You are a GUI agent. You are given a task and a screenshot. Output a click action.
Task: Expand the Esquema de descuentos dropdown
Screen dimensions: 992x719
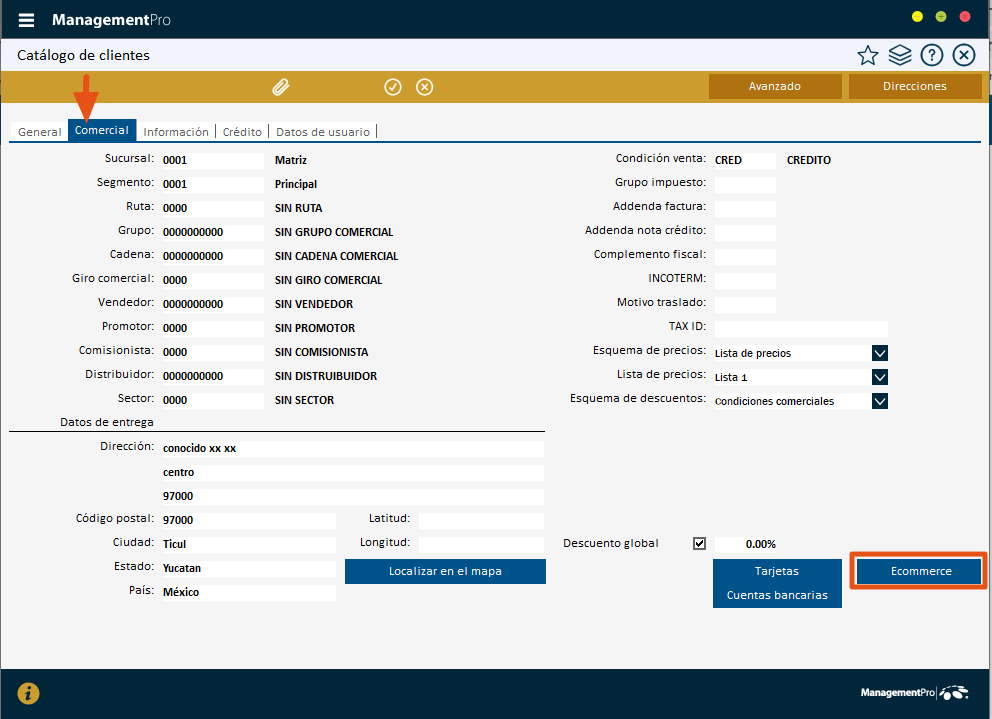click(x=879, y=401)
